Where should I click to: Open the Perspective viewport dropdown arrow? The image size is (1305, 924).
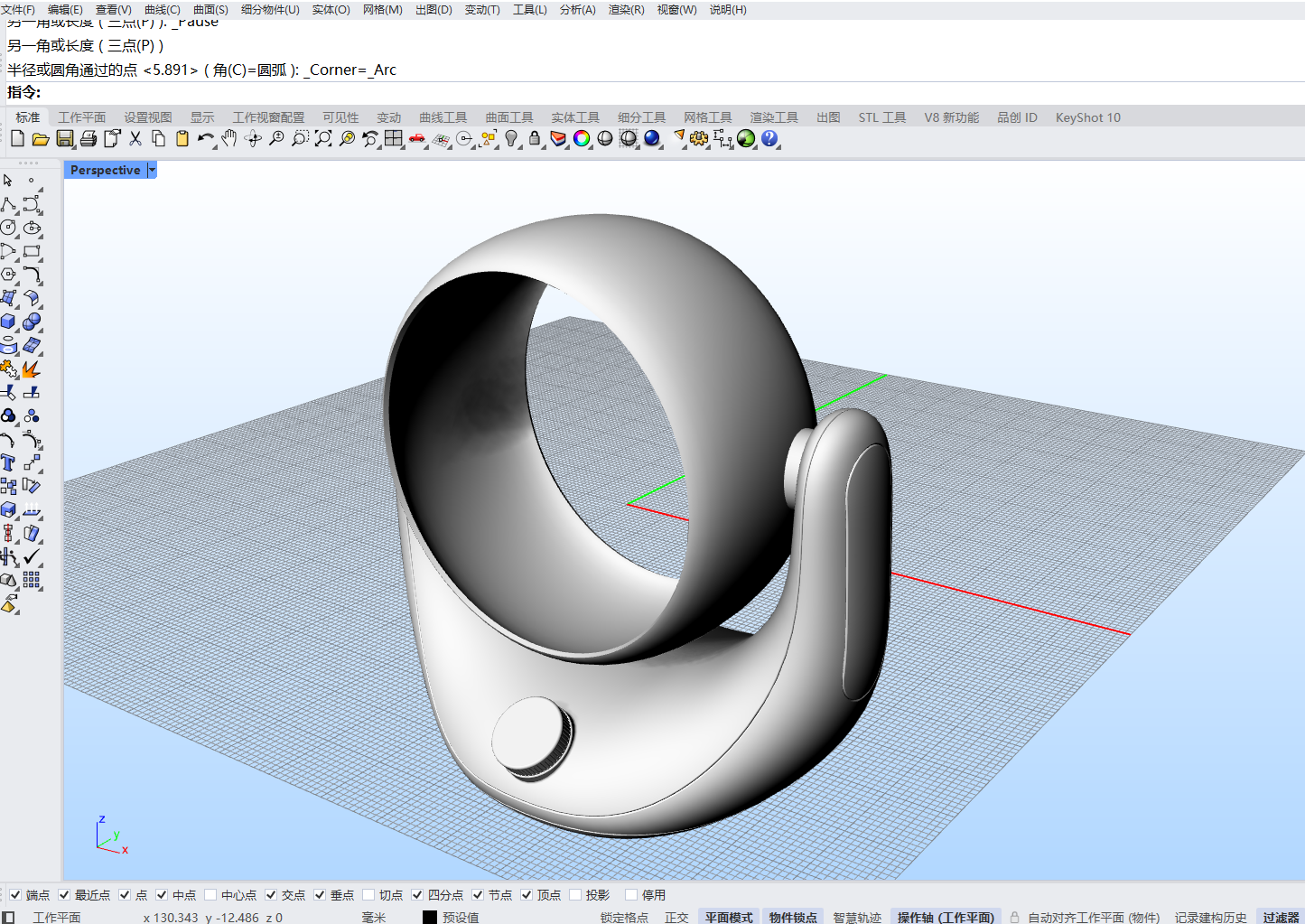point(152,170)
